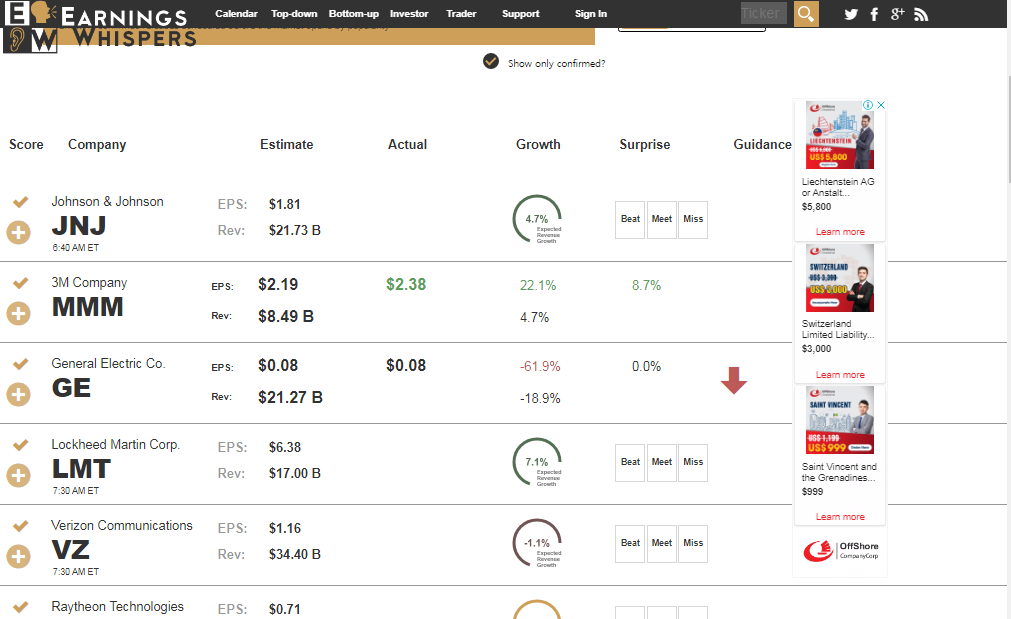Image resolution: width=1011 pixels, height=619 pixels.
Task: Open JNJ ticker link
Action: coord(79,226)
